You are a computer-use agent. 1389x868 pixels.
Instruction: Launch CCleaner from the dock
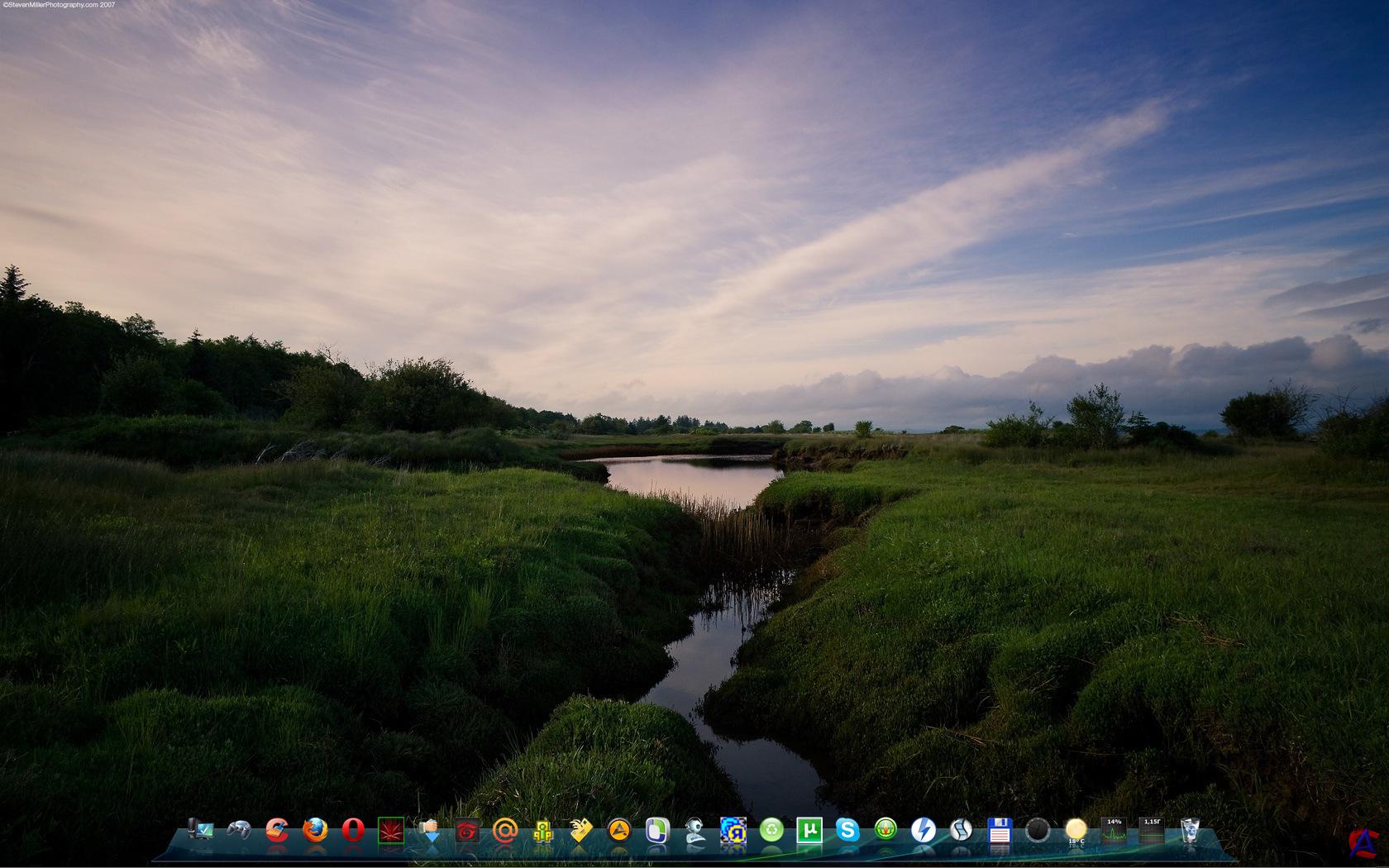point(277,829)
